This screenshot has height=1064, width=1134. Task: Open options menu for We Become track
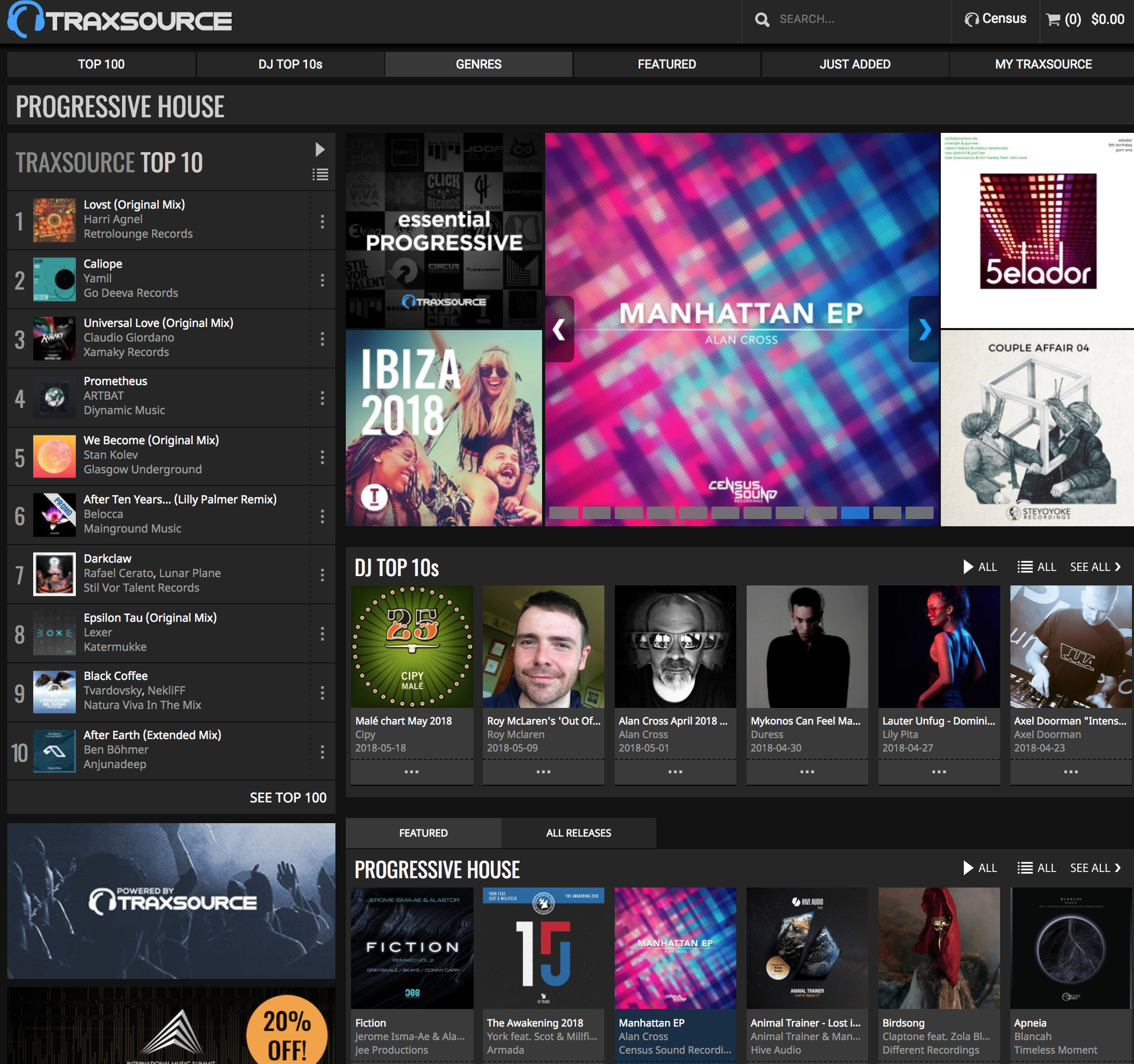pyautogui.click(x=322, y=457)
